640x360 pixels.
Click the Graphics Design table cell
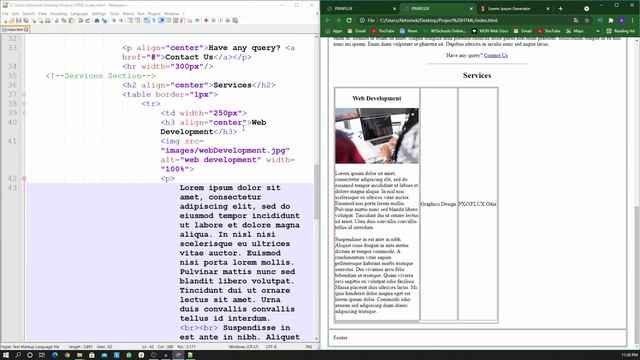pyautogui.click(x=438, y=204)
